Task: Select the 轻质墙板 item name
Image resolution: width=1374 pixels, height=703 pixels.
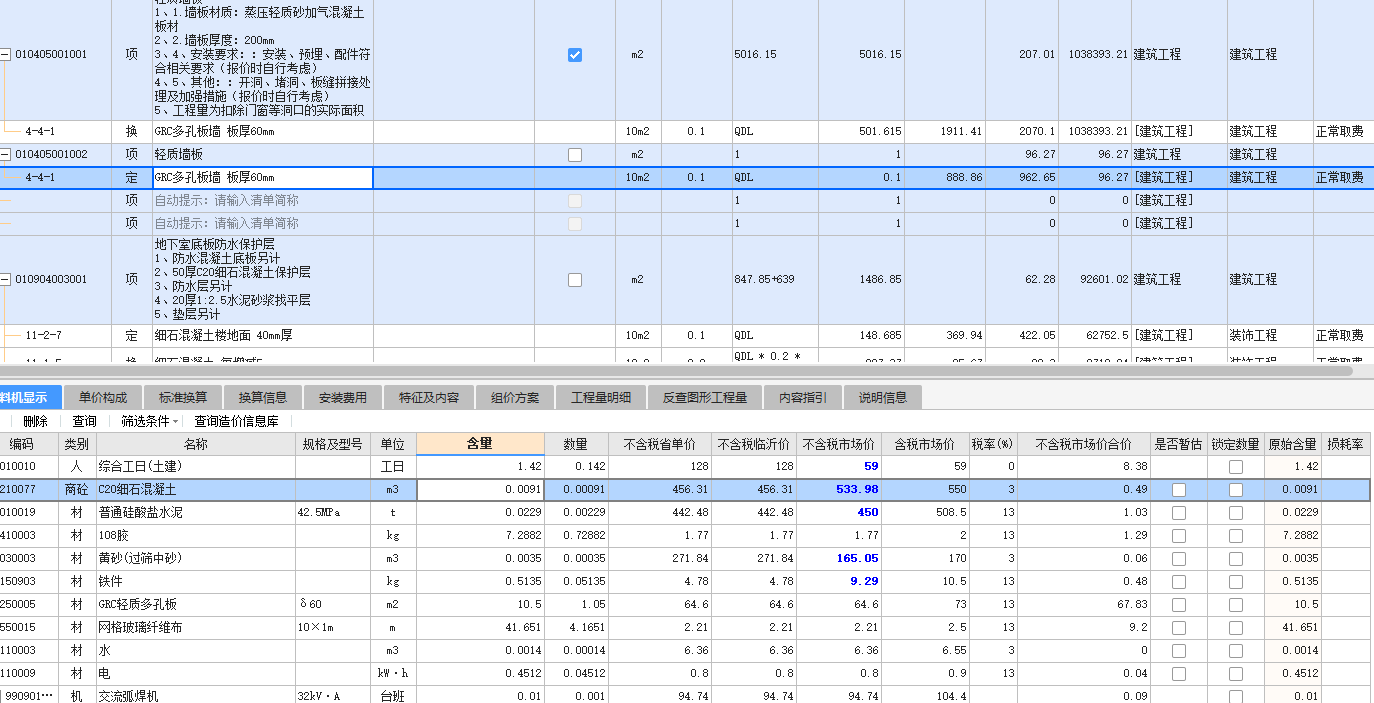Action: (x=178, y=155)
